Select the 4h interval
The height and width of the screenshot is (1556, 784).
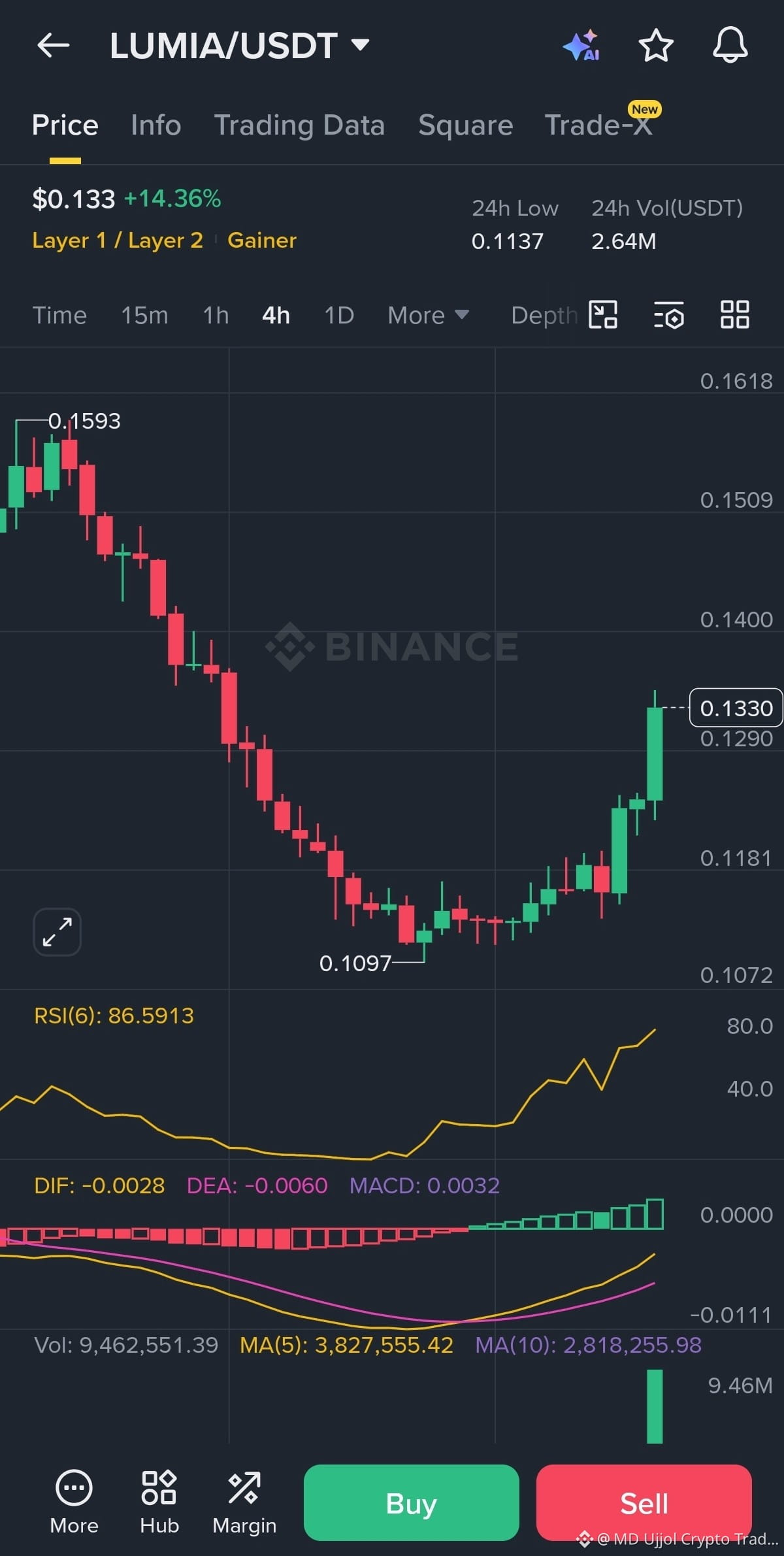click(276, 315)
